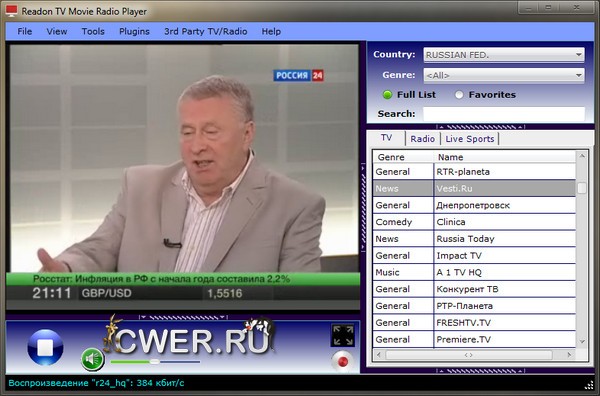Select the Russia Today channel
600x396 pixels.
click(474, 239)
